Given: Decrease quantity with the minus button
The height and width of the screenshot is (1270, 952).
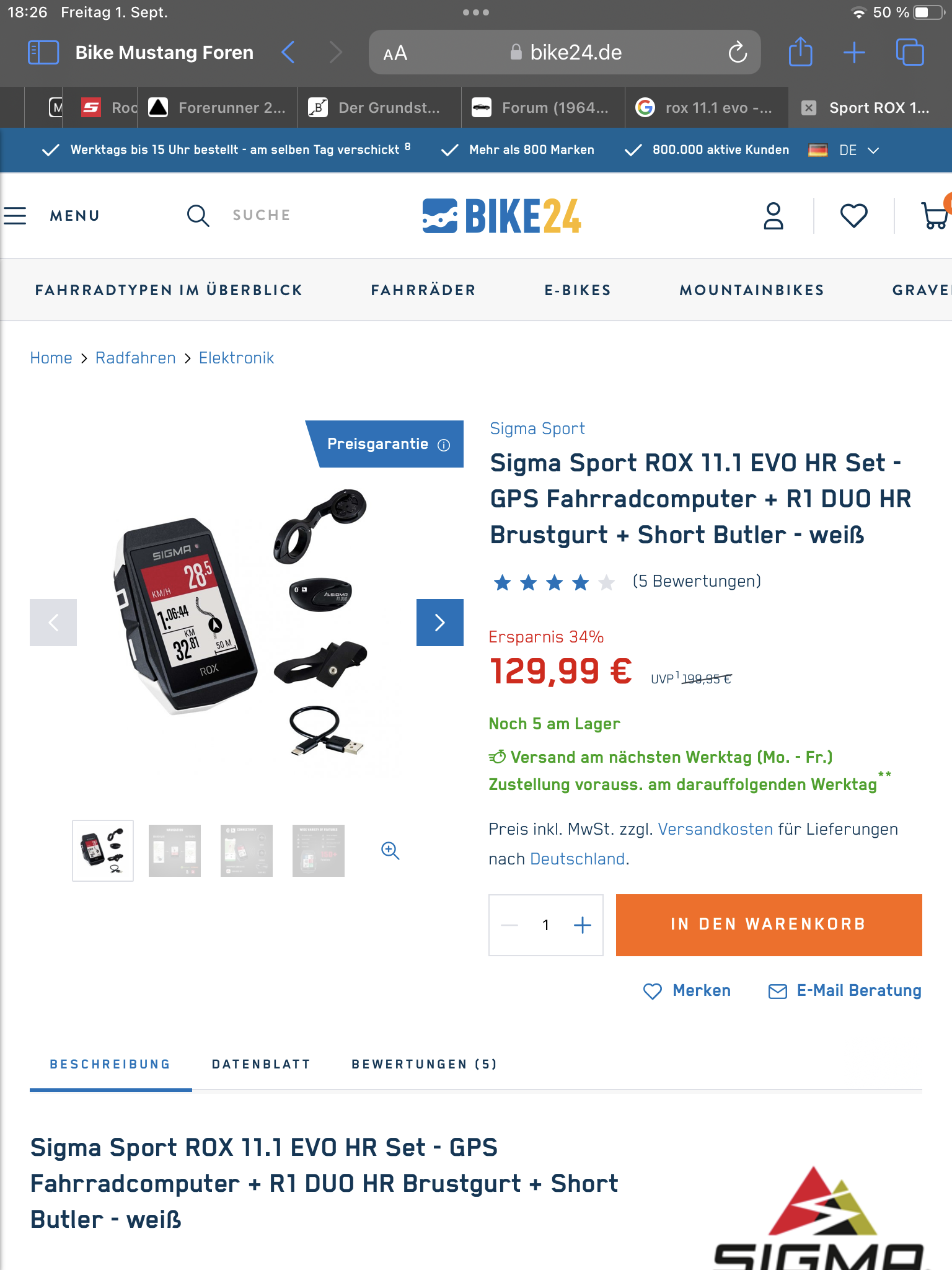Looking at the screenshot, I should (x=509, y=925).
